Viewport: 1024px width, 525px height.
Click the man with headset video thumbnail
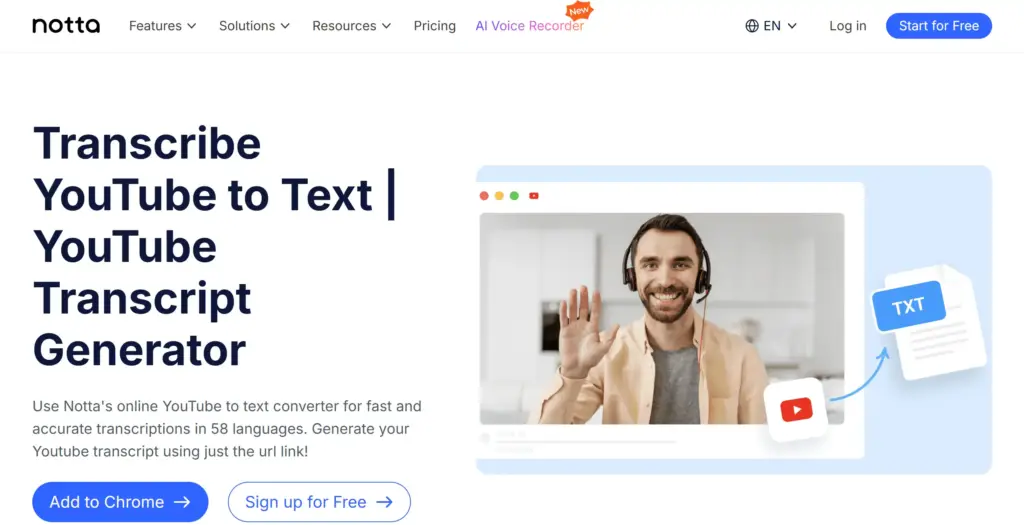pos(662,319)
